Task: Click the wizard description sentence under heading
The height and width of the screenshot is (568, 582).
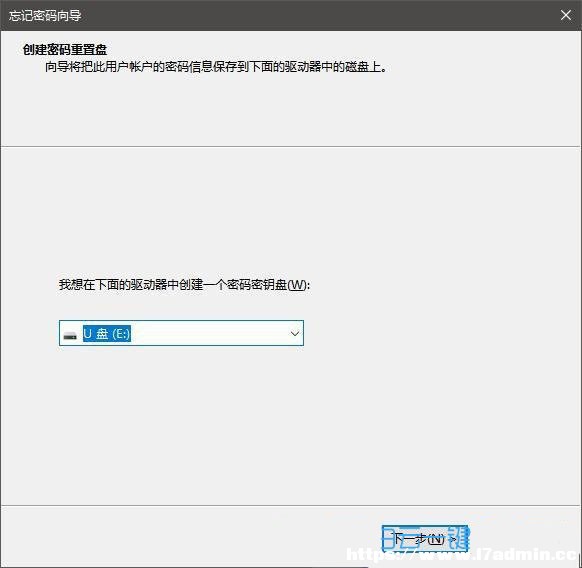Action: click(216, 67)
